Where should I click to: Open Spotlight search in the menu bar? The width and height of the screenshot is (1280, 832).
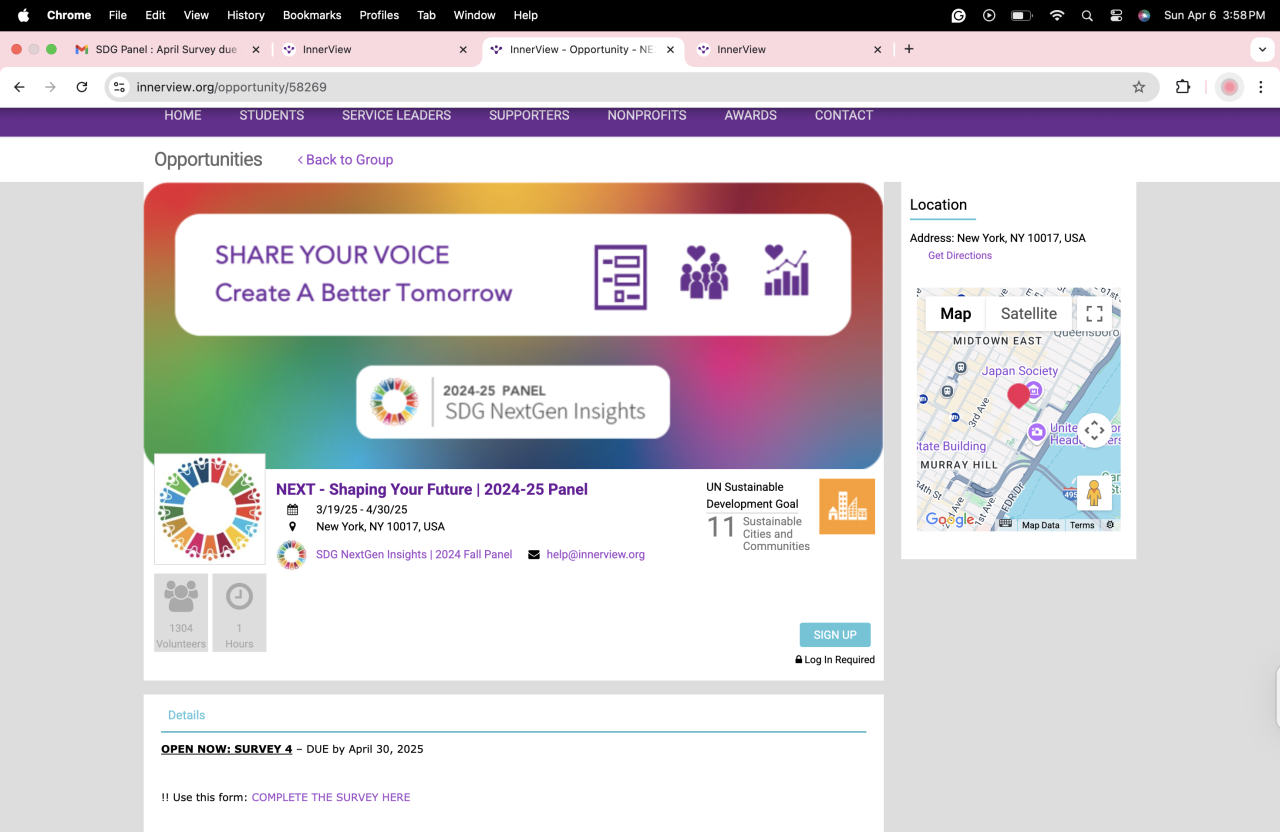[x=1087, y=15]
